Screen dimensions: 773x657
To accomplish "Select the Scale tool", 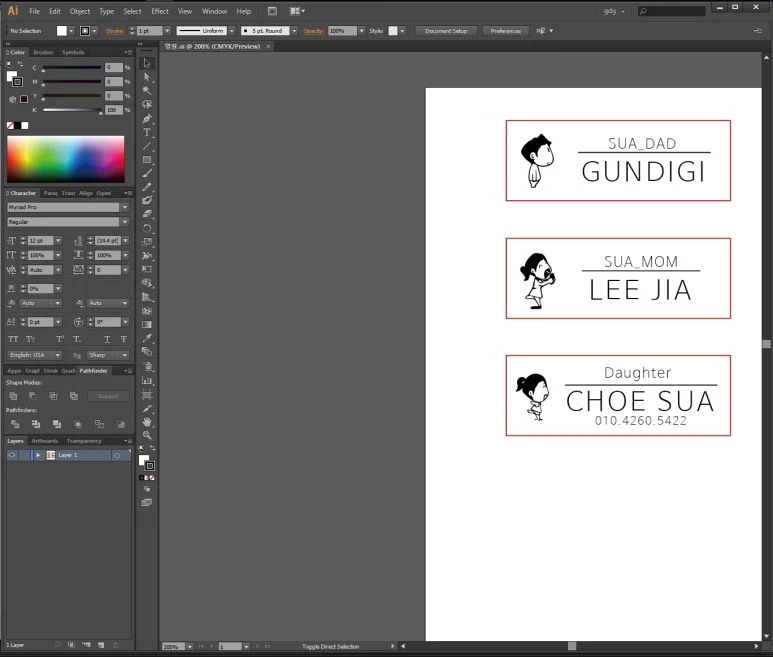I will click(147, 242).
